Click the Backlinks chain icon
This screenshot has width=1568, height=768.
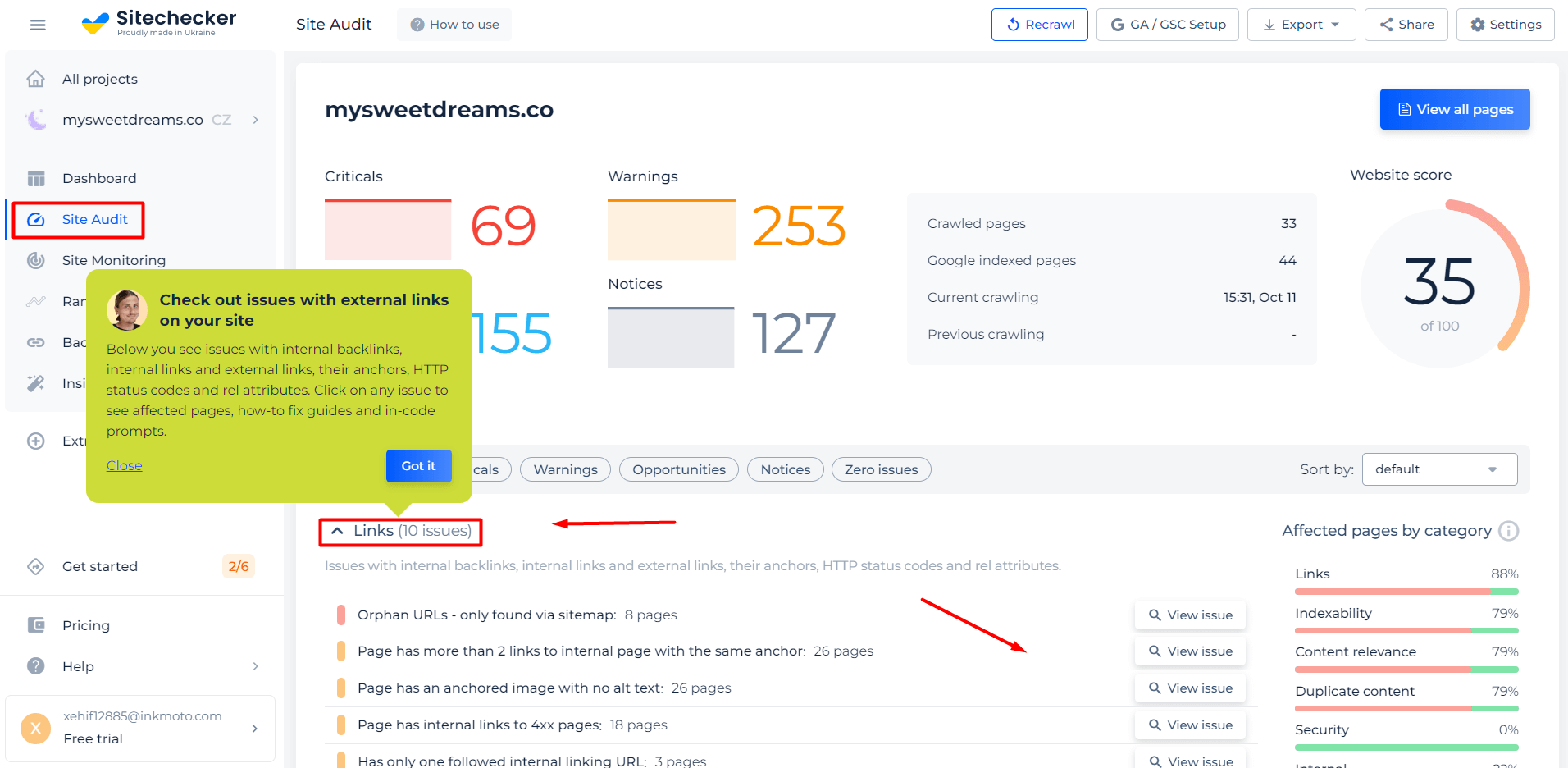coord(36,342)
